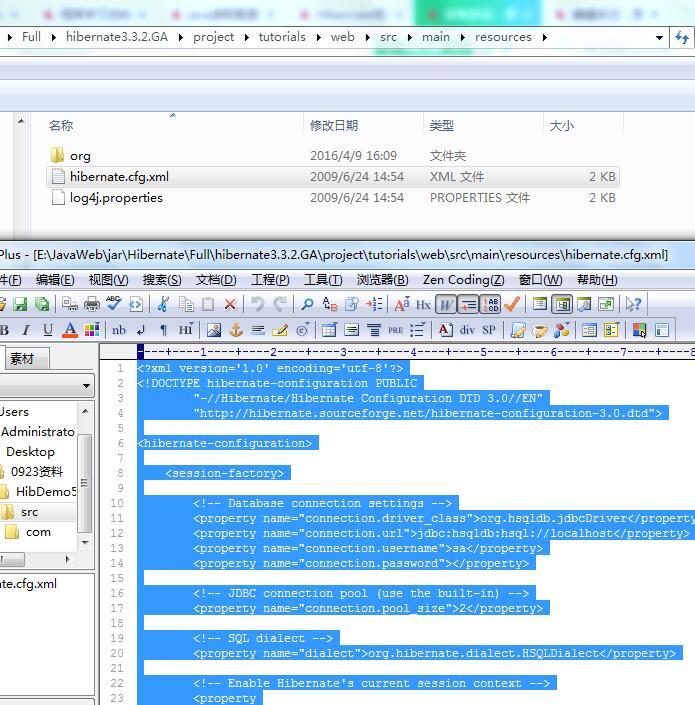
Task: Select log4j.properties in Explorer file list
Action: tap(333, 198)
